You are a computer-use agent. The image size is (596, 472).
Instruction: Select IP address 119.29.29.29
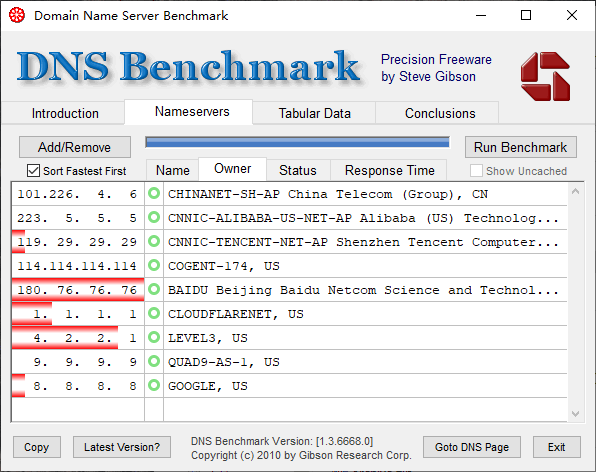tap(77, 242)
